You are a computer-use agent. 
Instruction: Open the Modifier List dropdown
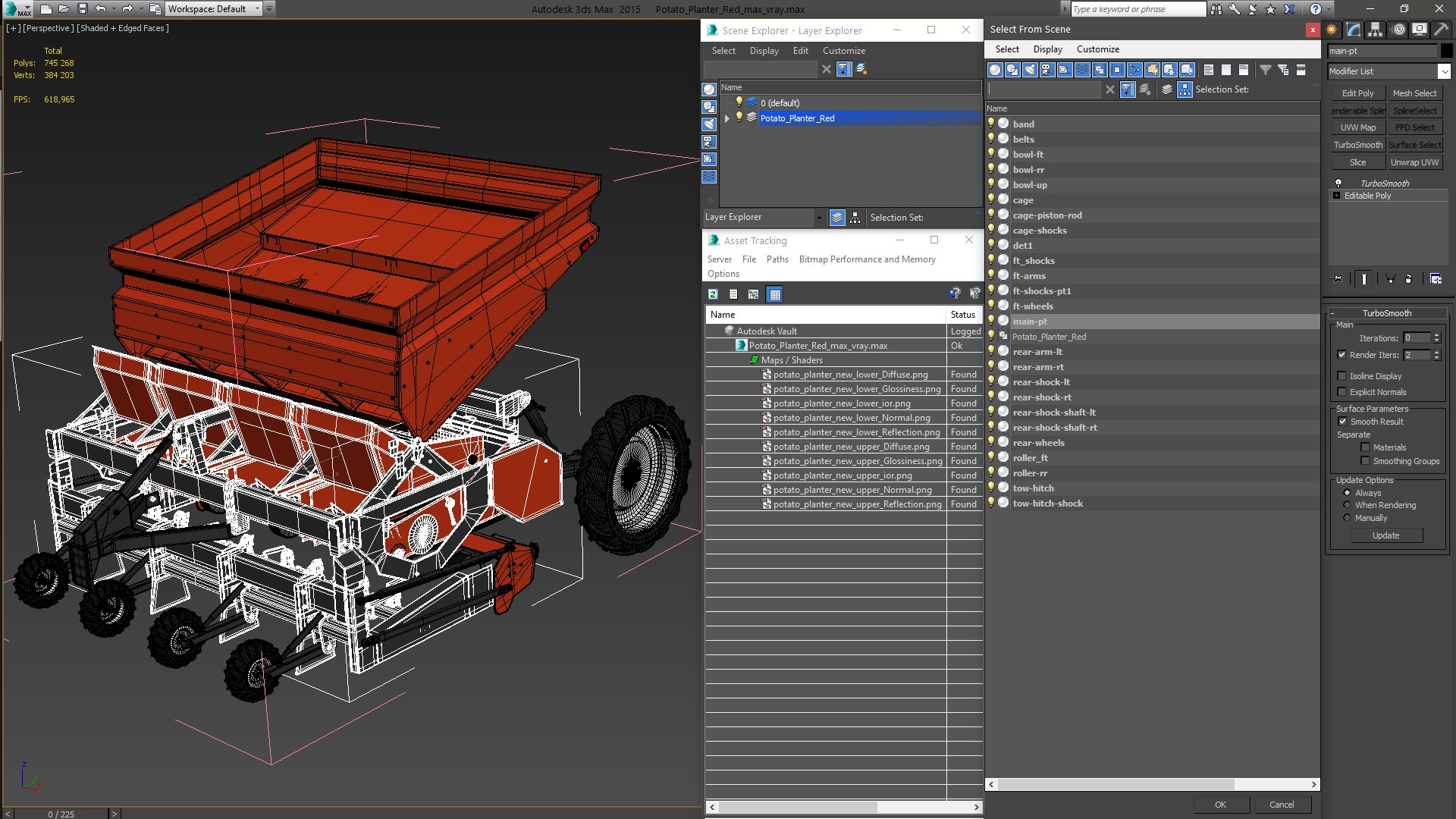(x=1444, y=71)
